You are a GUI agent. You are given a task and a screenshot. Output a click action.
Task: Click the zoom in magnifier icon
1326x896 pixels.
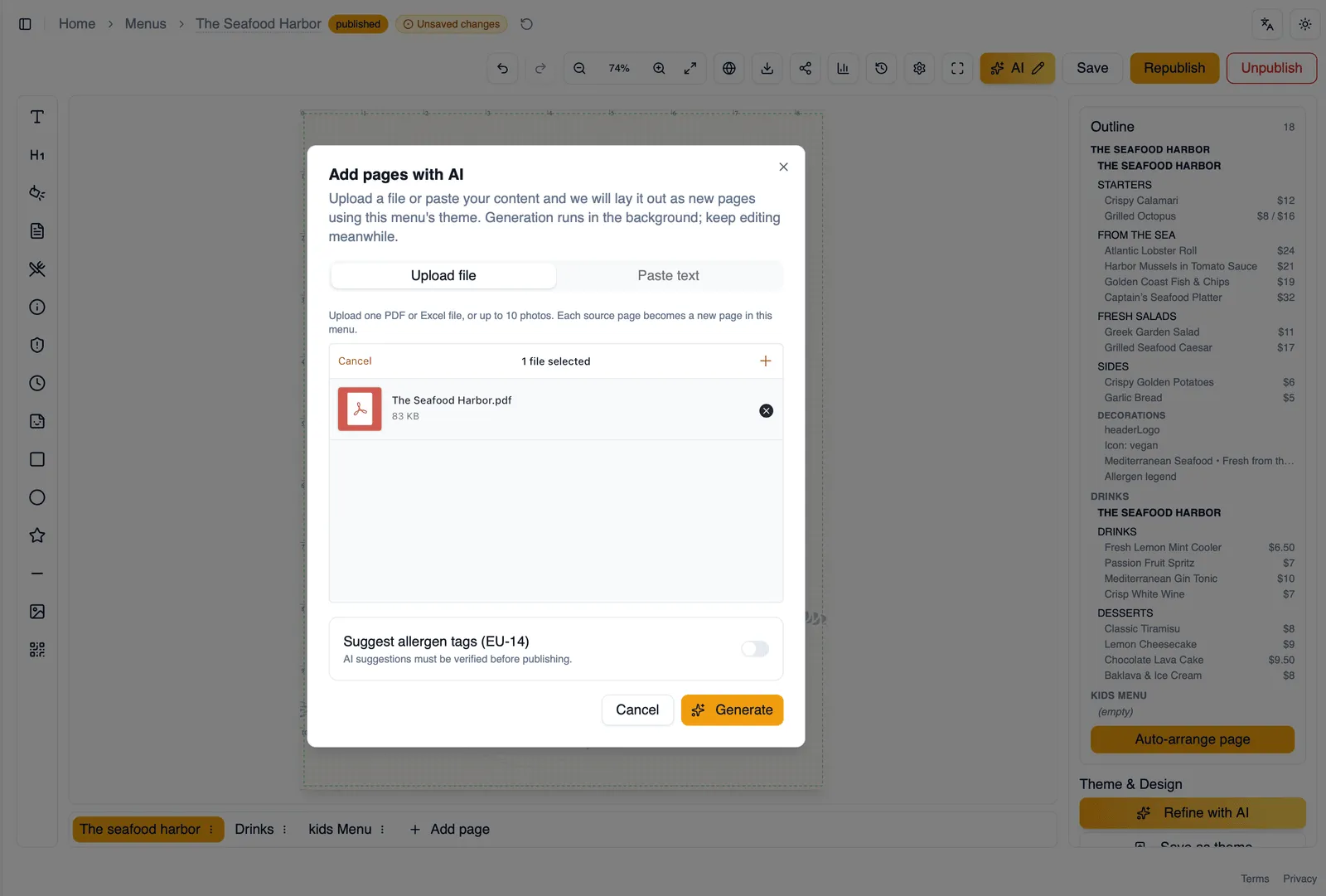point(659,68)
